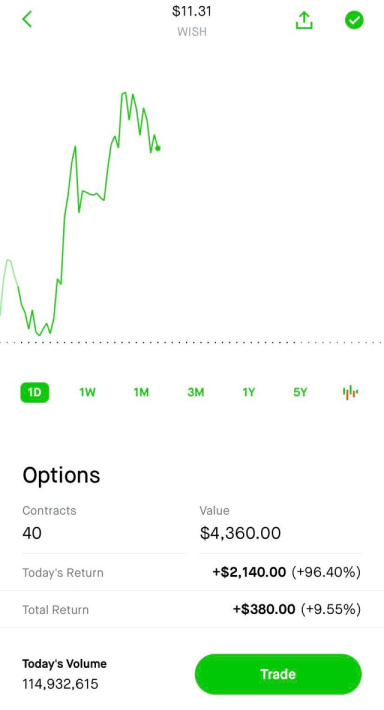Tap the share upload icon
Viewport: 384px width, 710px height.
(304, 20)
